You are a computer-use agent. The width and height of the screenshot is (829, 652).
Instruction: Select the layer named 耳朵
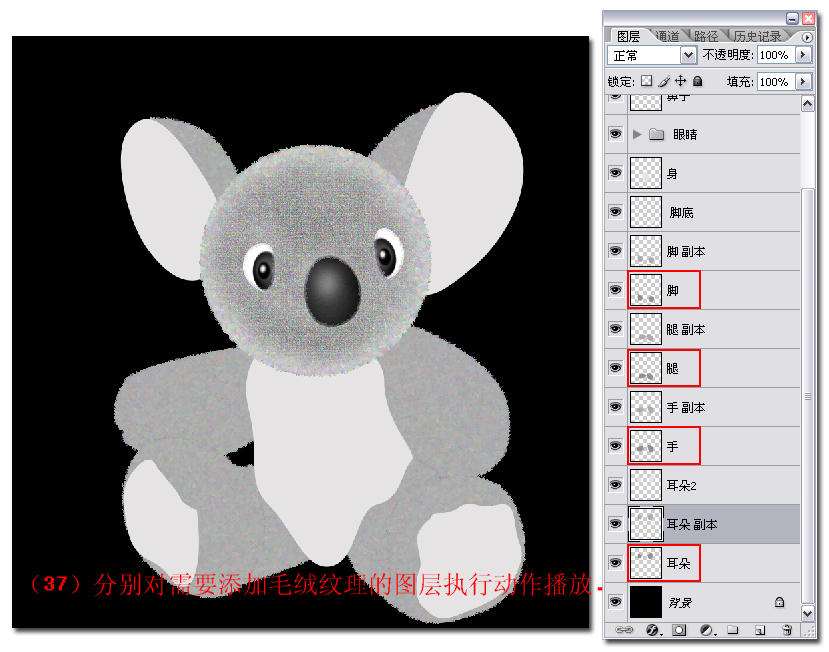click(679, 564)
